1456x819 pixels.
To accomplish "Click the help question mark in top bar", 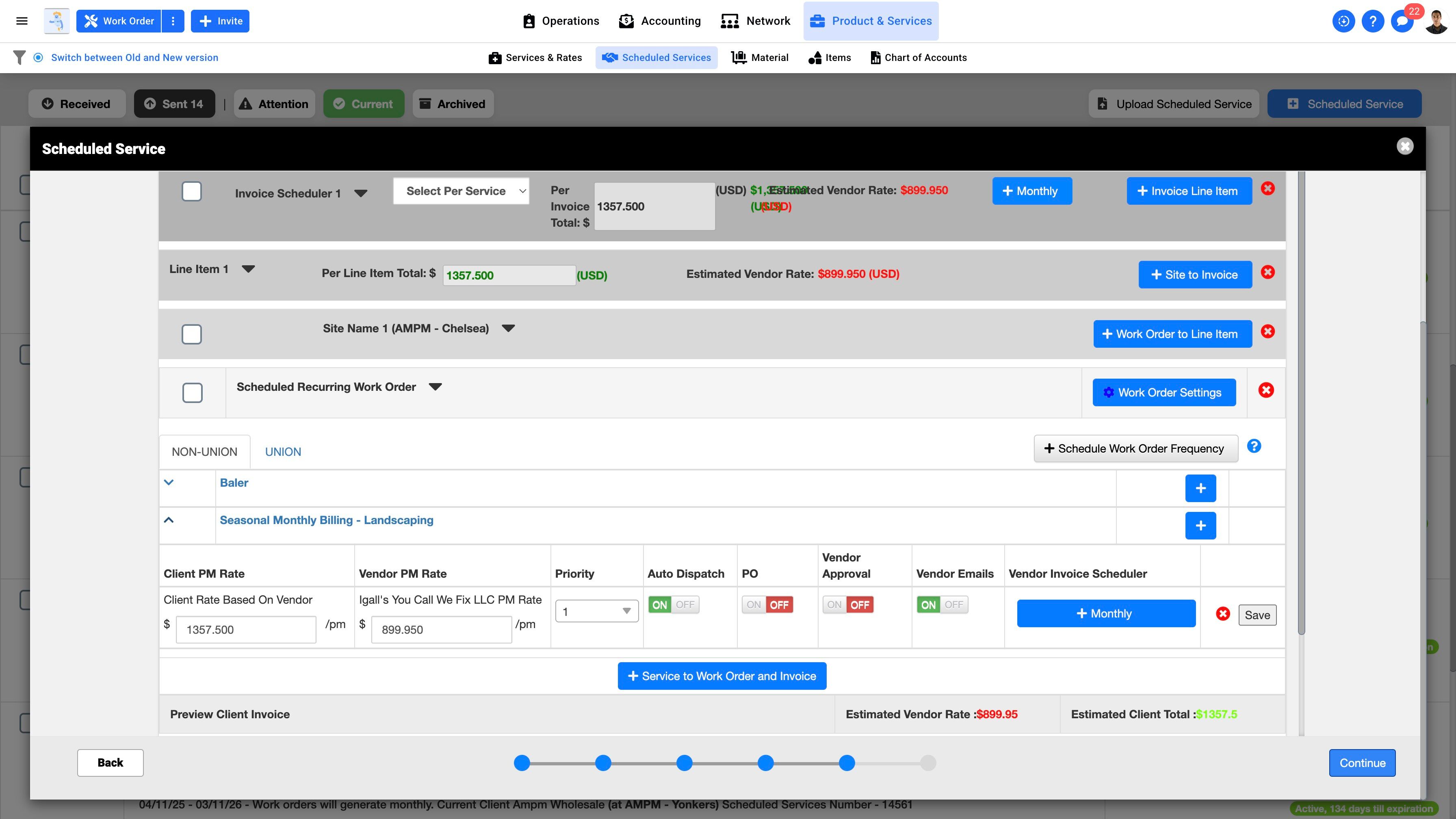I will [x=1372, y=21].
